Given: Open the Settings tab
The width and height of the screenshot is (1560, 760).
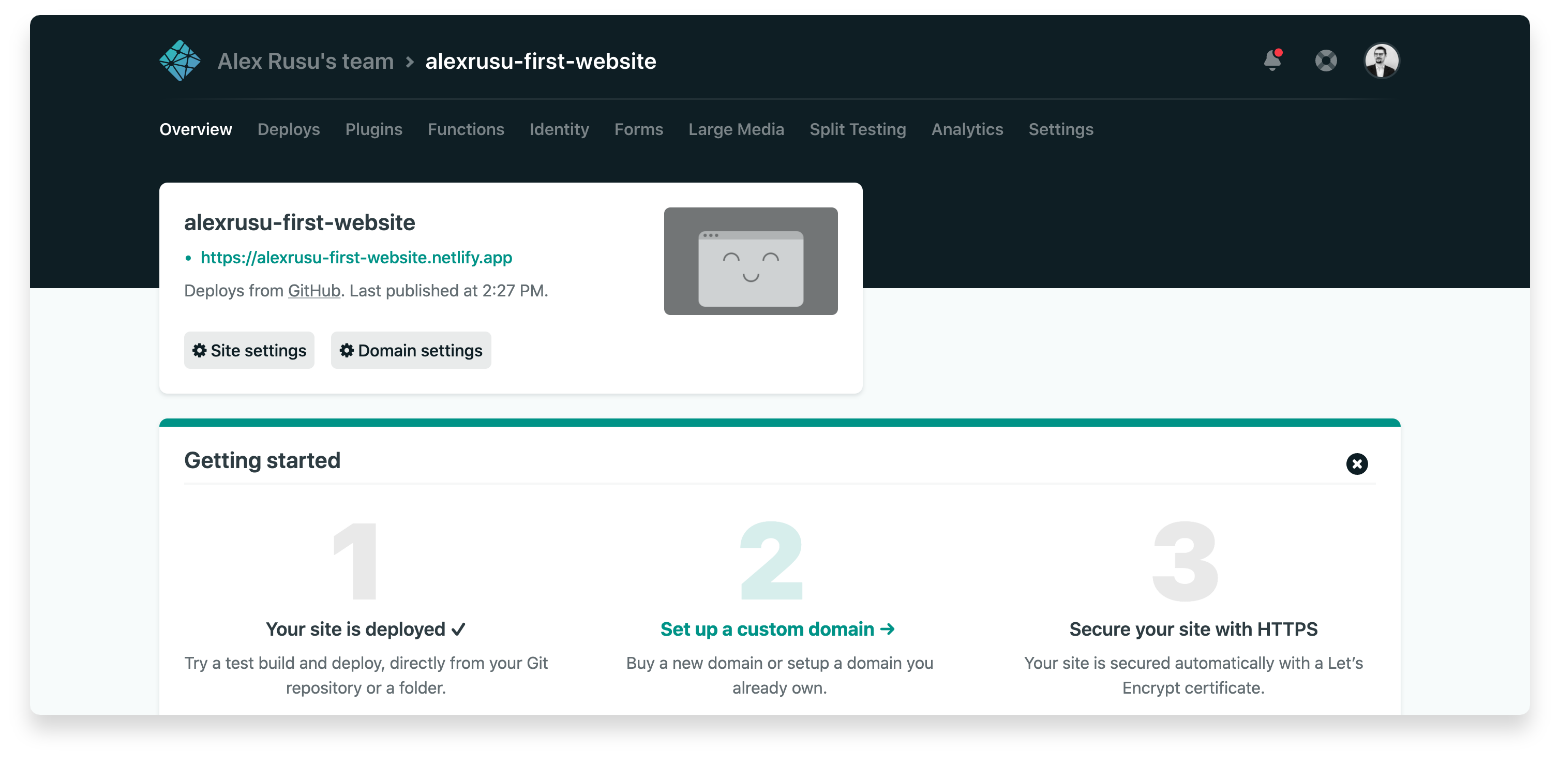Looking at the screenshot, I should 1061,129.
